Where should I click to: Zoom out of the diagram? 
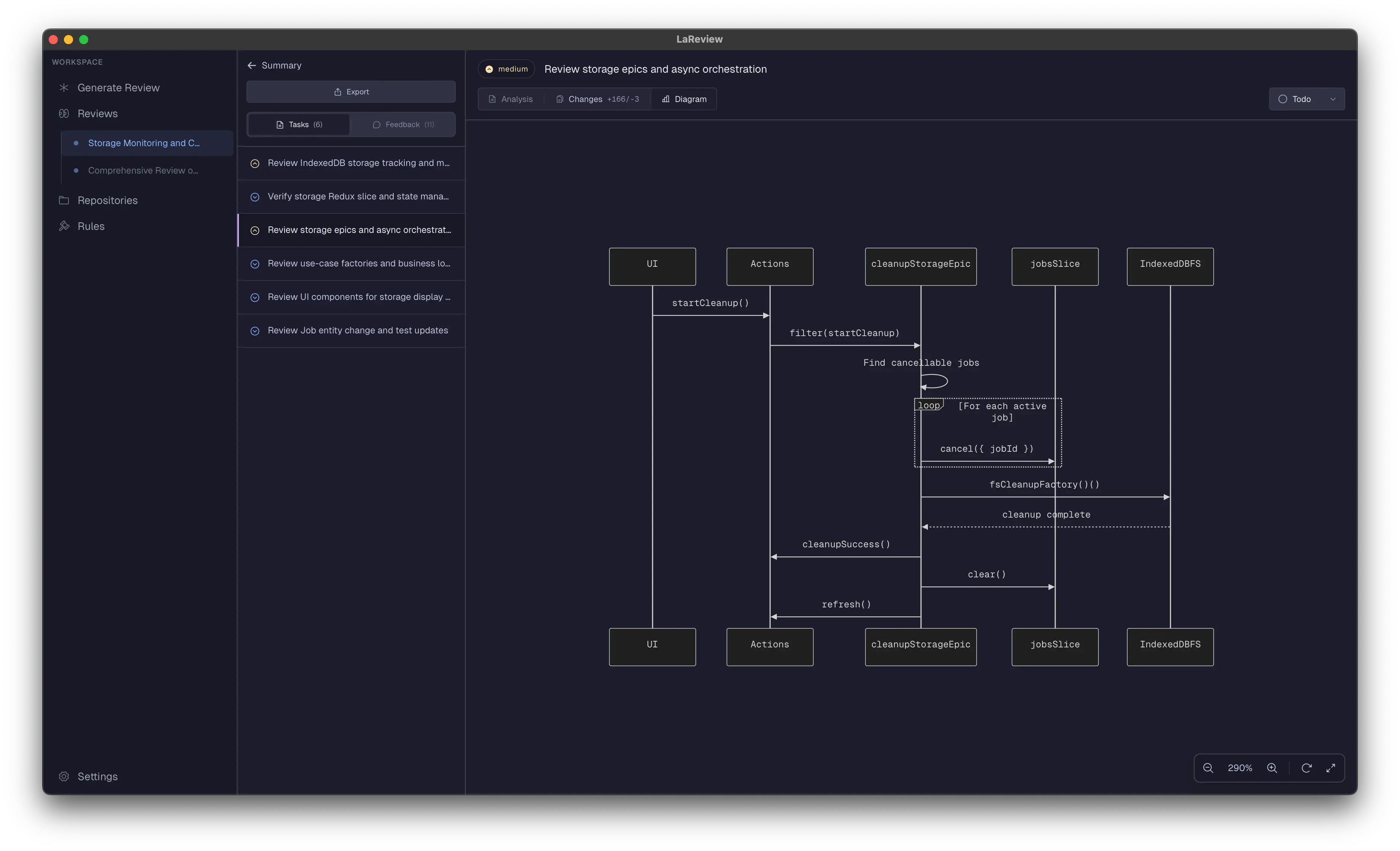coord(1208,768)
